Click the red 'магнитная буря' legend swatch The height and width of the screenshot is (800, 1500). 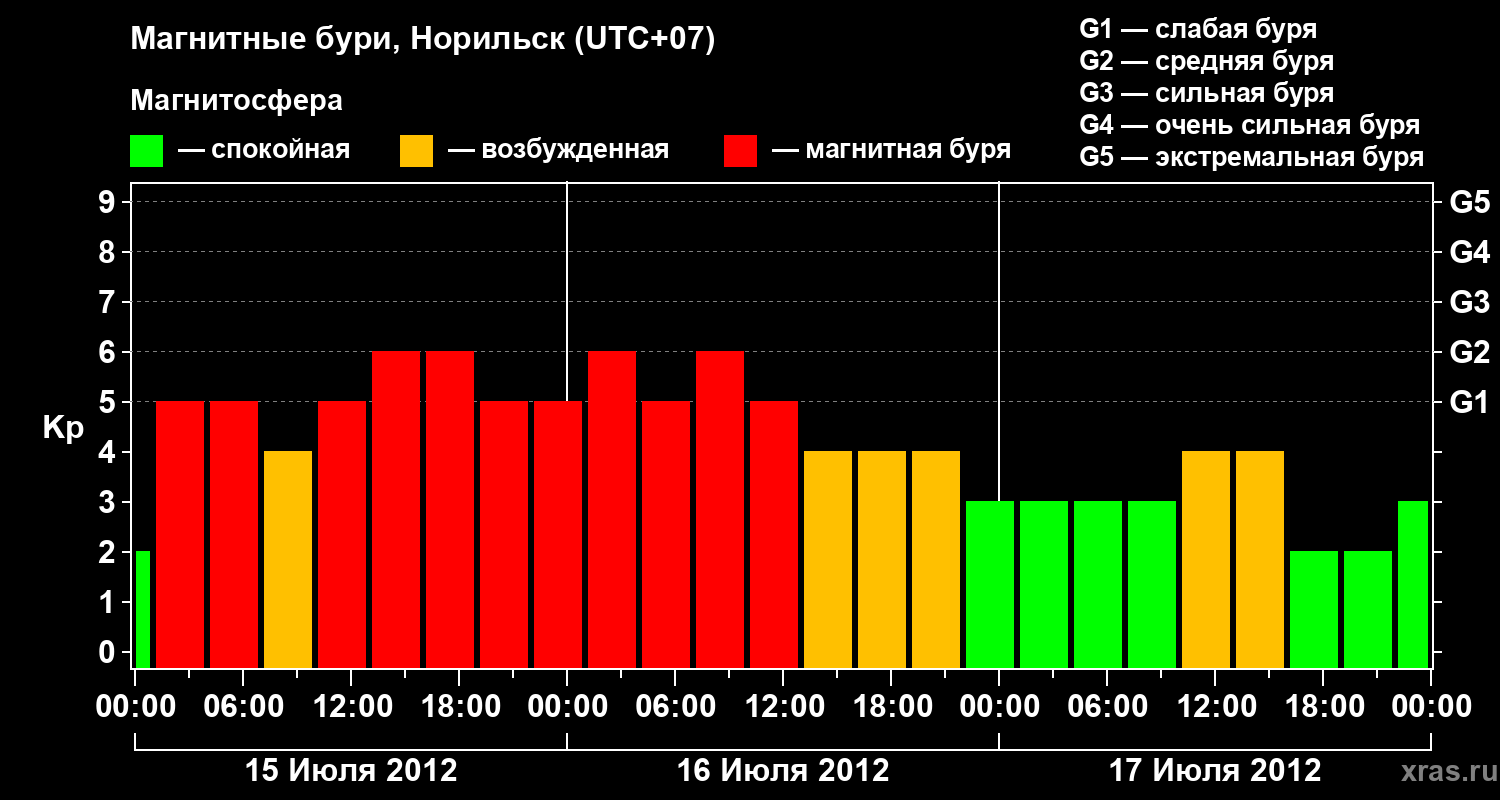tap(741, 151)
